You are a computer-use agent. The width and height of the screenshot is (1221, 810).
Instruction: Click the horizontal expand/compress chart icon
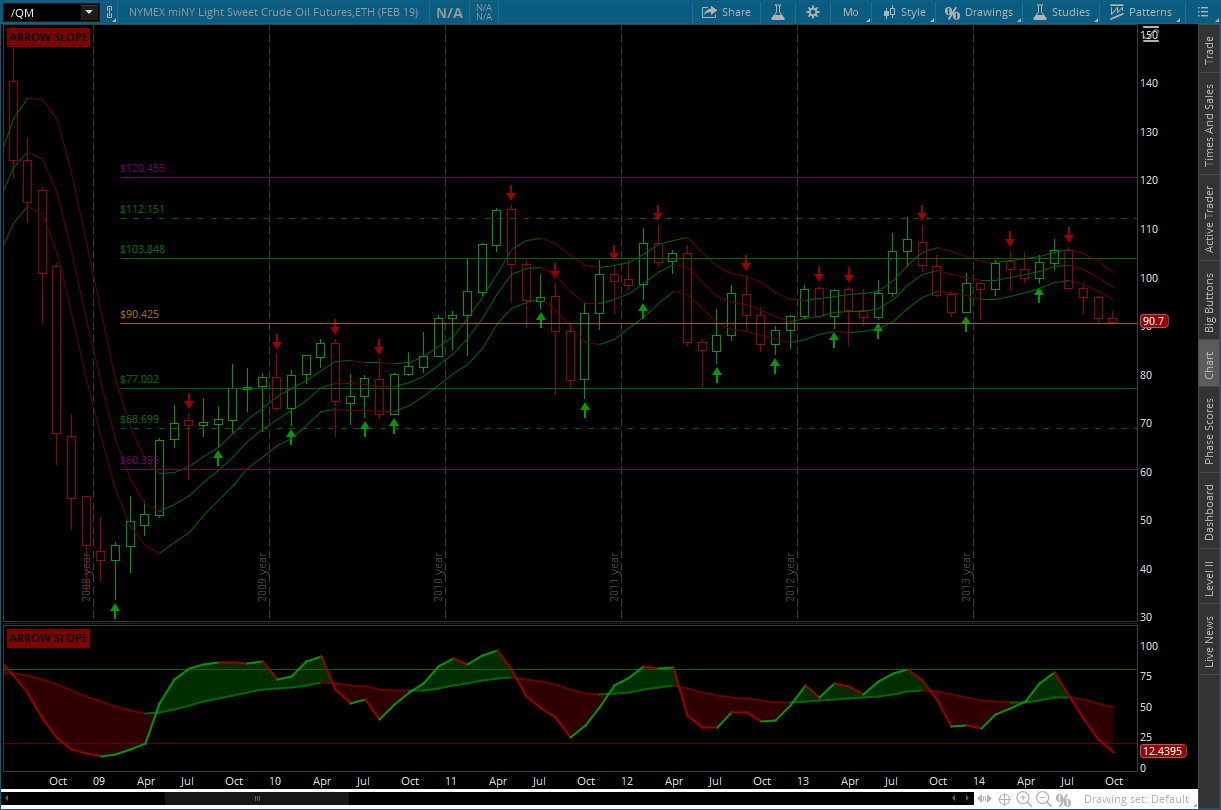[985, 798]
